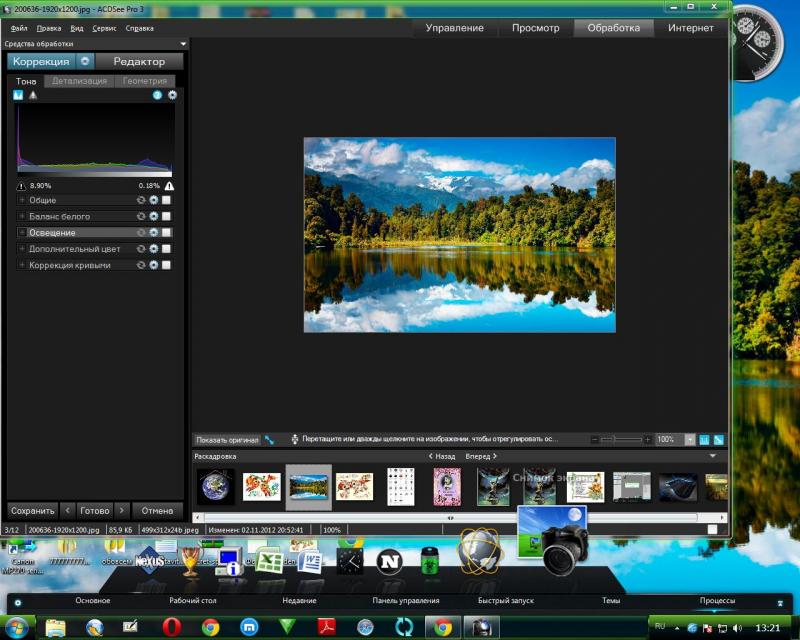Screen dimensions: 800x640
Task: Toggle Освещение checkbox
Action: pyautogui.click(x=166, y=233)
